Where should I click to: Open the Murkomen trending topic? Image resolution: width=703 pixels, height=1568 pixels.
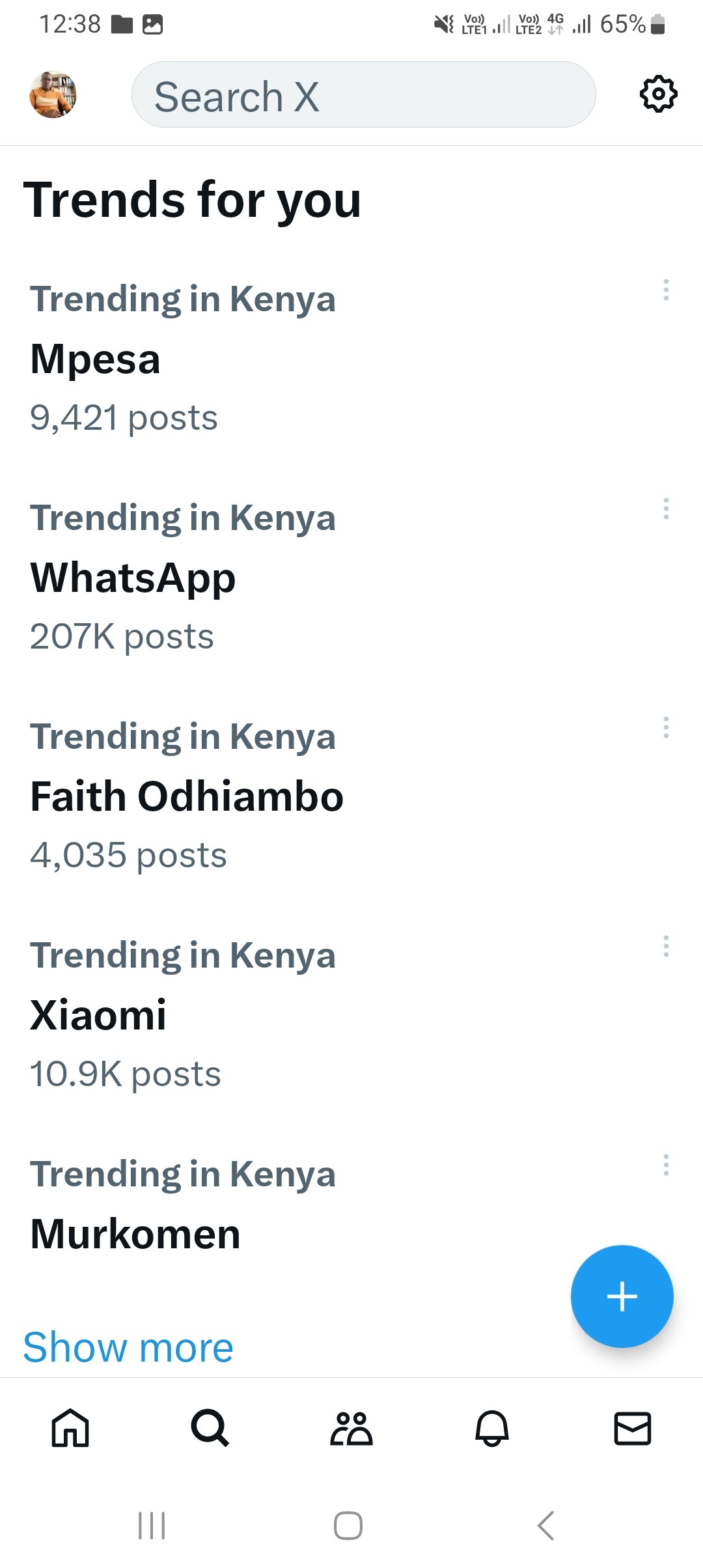coord(135,1235)
